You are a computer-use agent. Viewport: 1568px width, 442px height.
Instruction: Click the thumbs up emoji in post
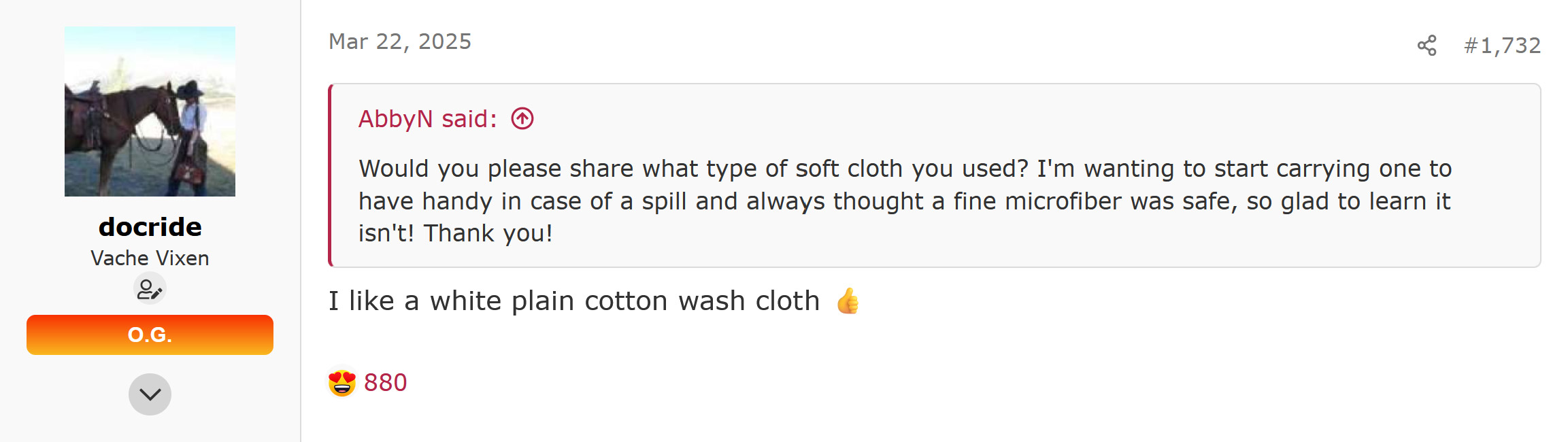848,301
